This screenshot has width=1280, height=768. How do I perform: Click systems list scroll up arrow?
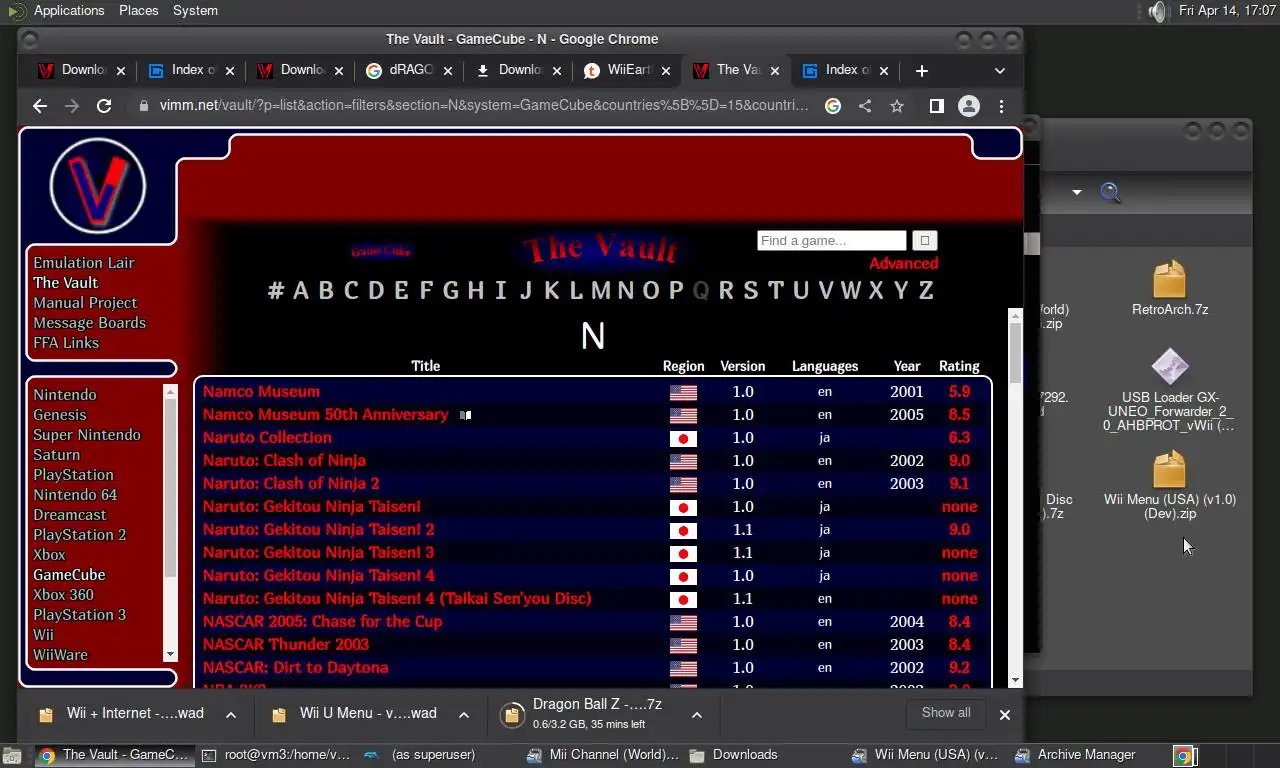click(x=170, y=391)
